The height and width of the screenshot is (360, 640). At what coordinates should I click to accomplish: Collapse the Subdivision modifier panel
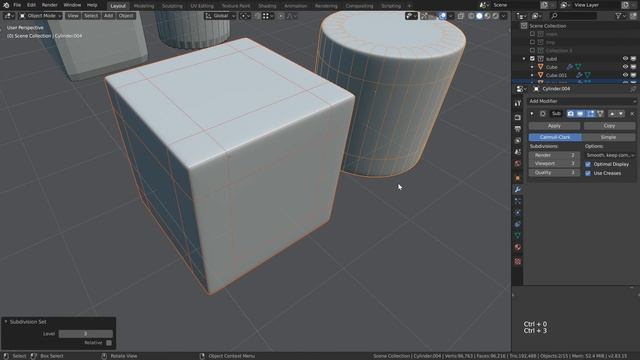(x=532, y=114)
